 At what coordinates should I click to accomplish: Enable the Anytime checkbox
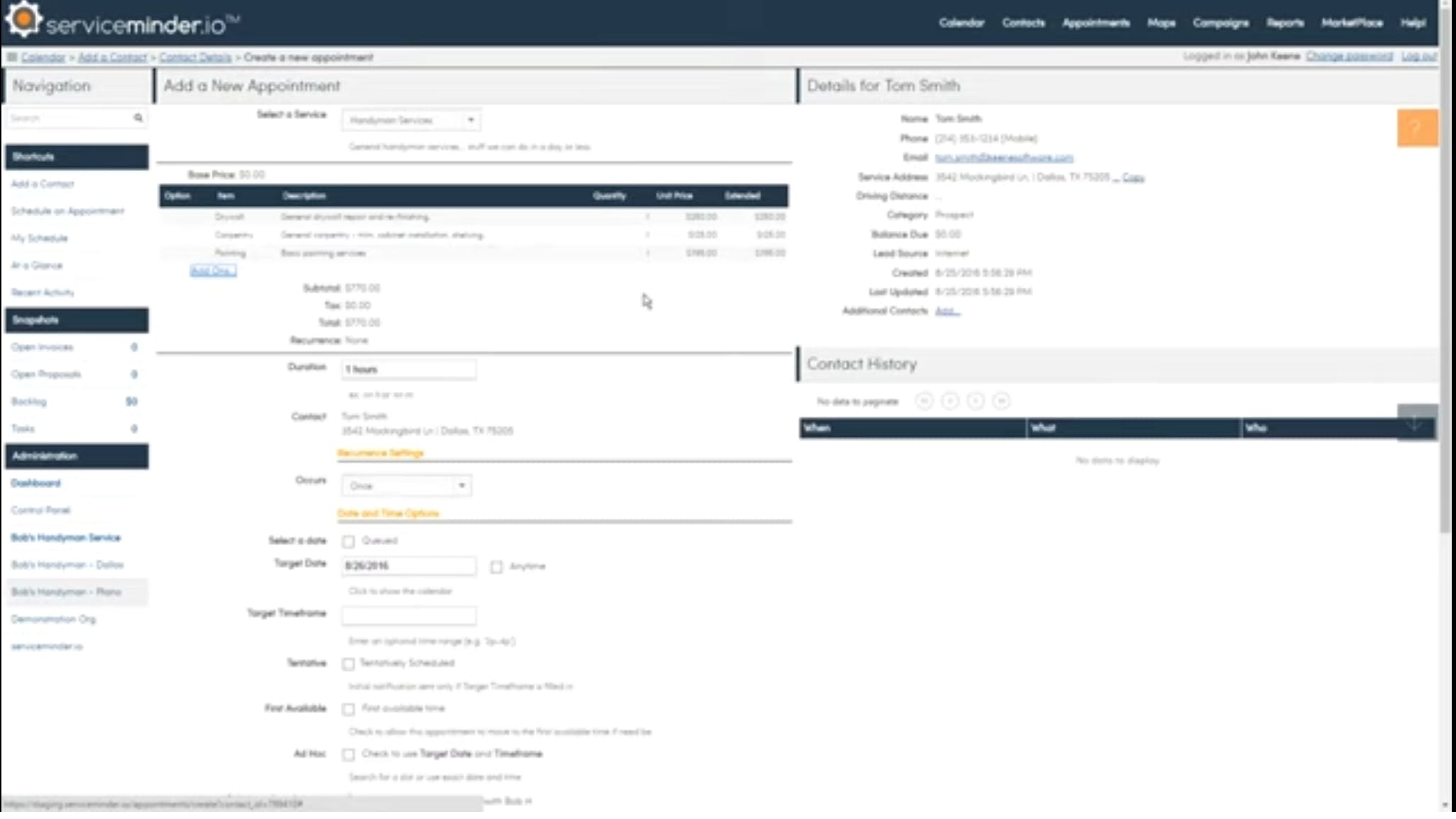tap(497, 566)
